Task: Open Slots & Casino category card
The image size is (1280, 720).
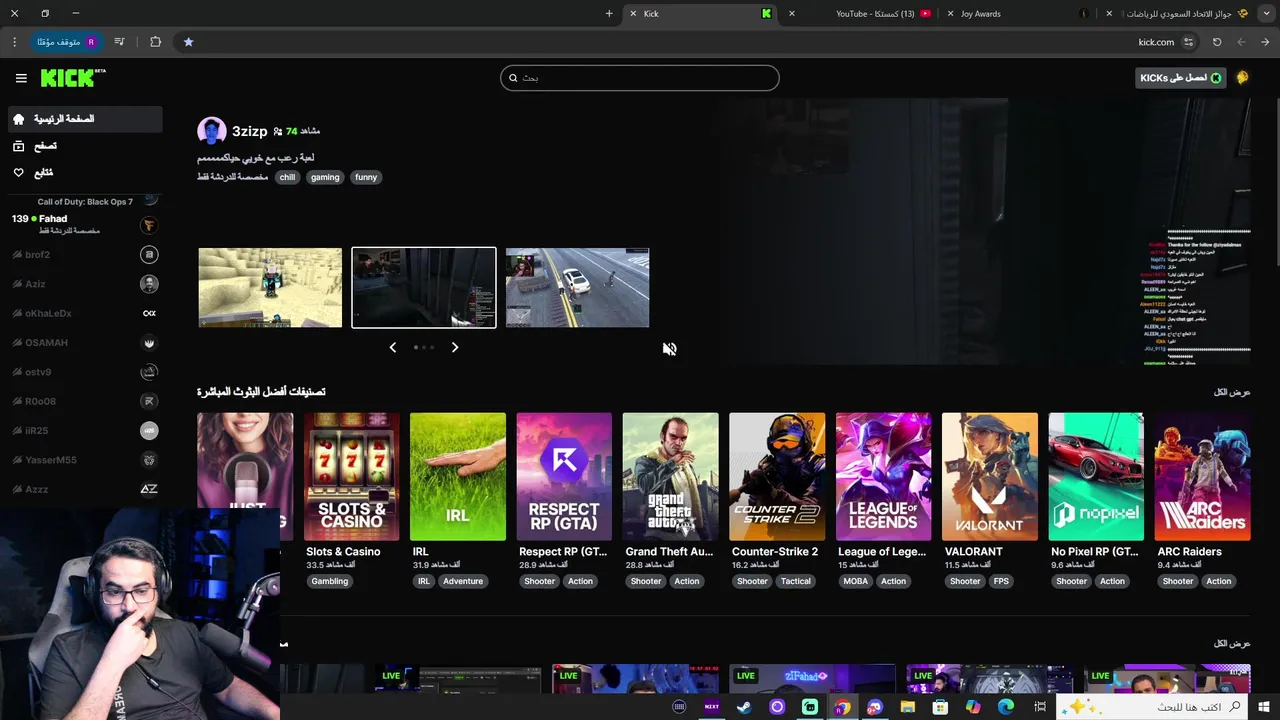Action: click(351, 477)
